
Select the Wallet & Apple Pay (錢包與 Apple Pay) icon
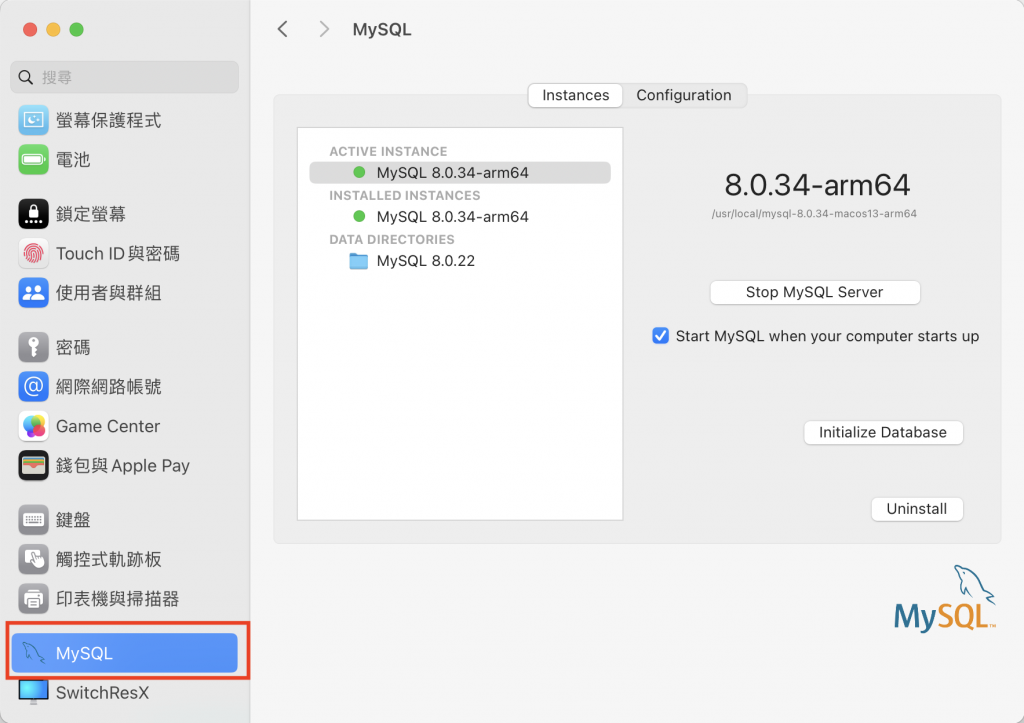(x=33, y=466)
